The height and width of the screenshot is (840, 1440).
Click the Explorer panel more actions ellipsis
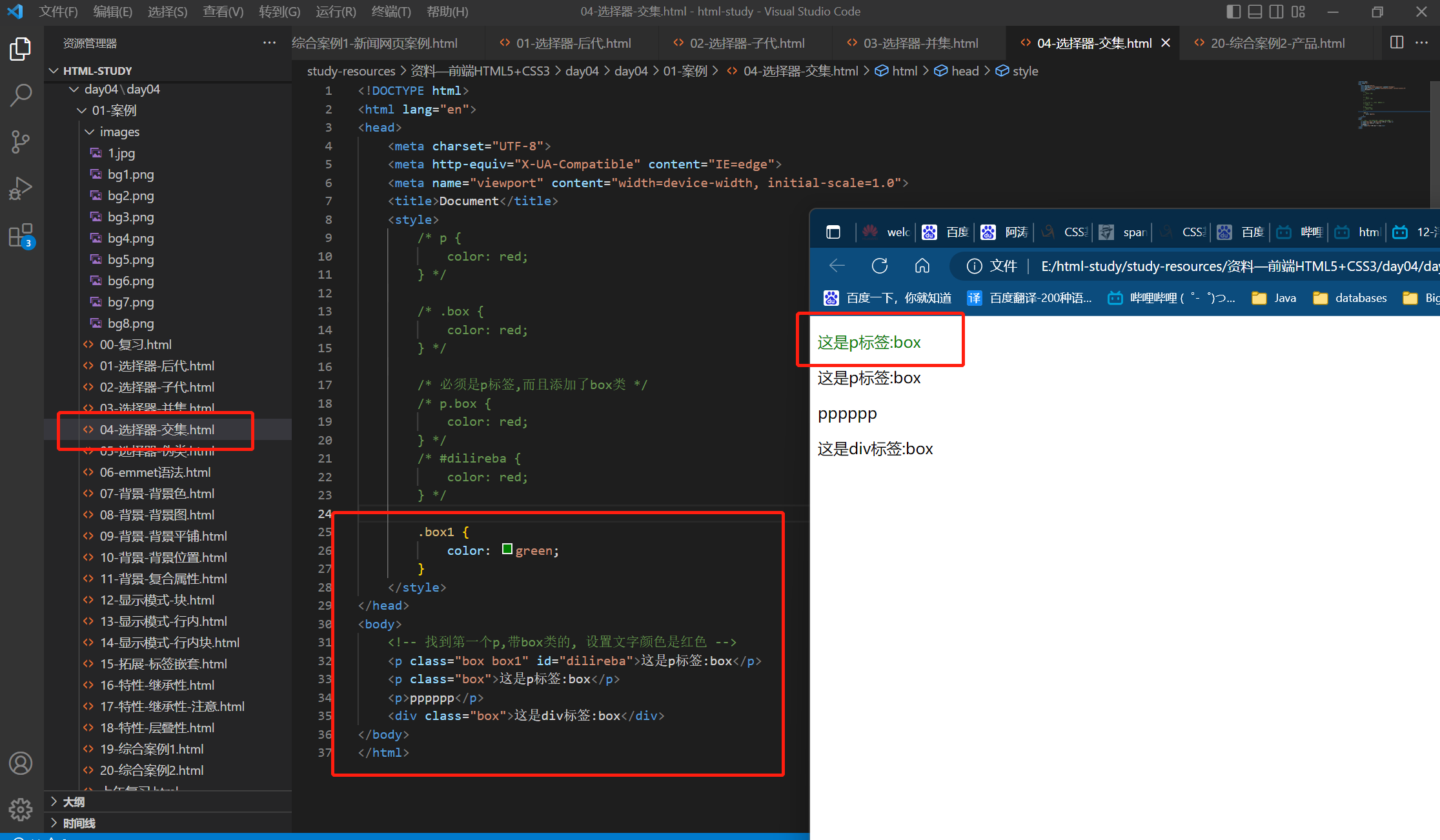pos(269,43)
